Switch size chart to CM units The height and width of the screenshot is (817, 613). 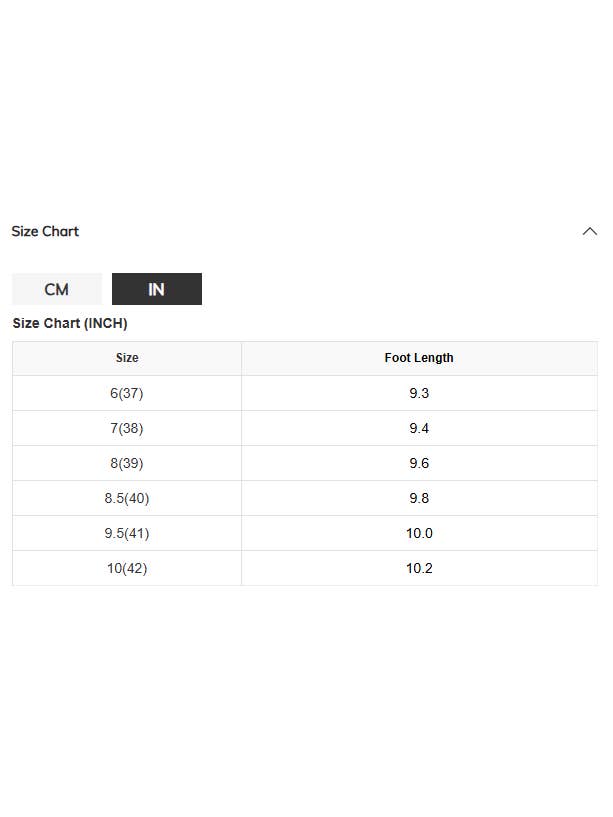click(x=57, y=289)
